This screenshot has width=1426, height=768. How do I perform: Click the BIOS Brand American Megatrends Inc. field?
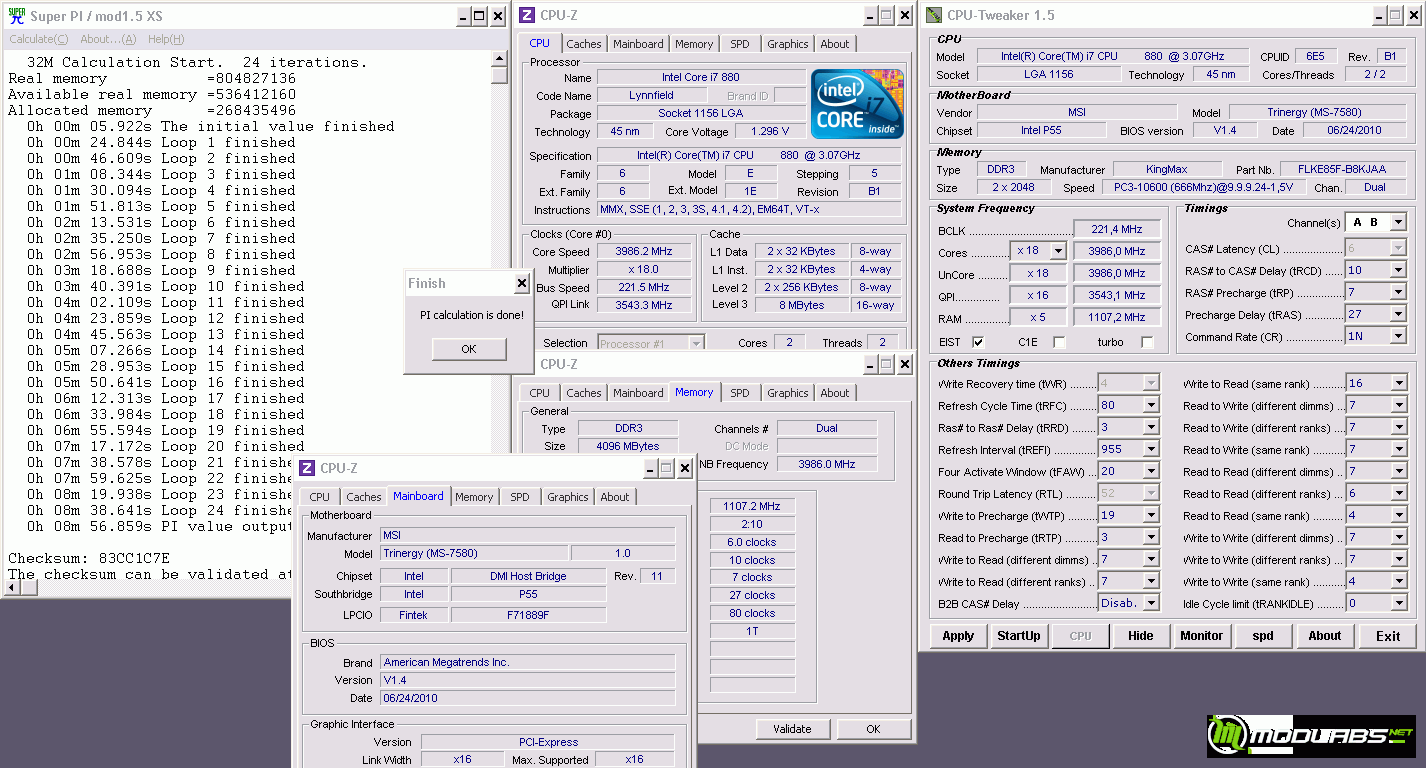[x=528, y=662]
